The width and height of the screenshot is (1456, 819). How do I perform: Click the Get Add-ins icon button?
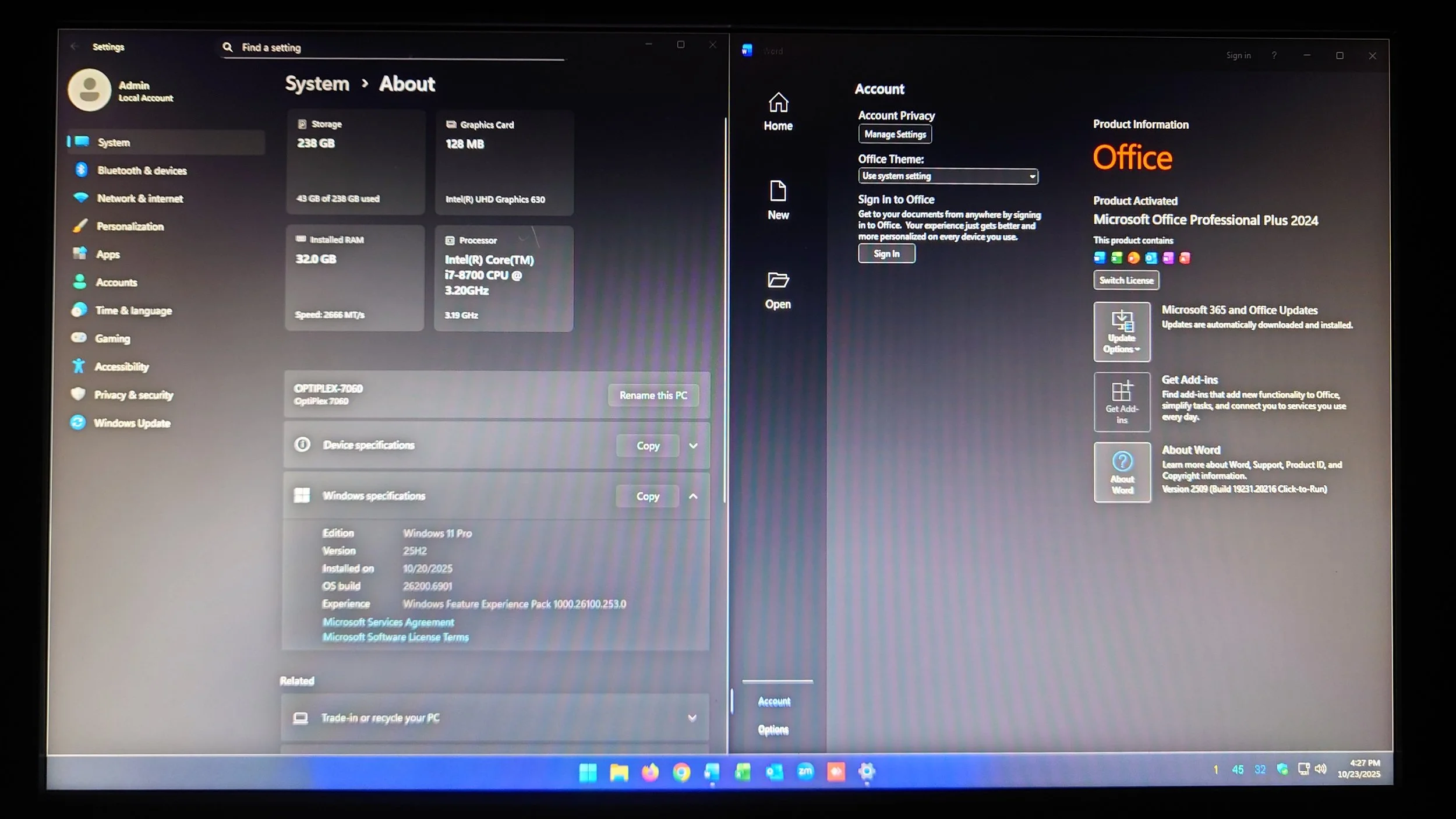click(x=1121, y=402)
